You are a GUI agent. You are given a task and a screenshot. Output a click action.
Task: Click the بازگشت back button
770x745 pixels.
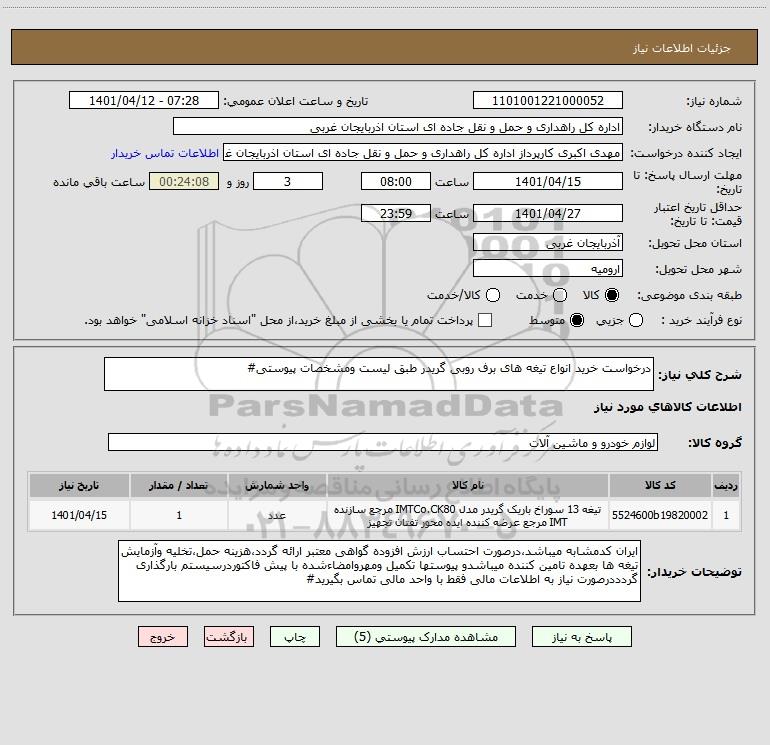(x=229, y=636)
